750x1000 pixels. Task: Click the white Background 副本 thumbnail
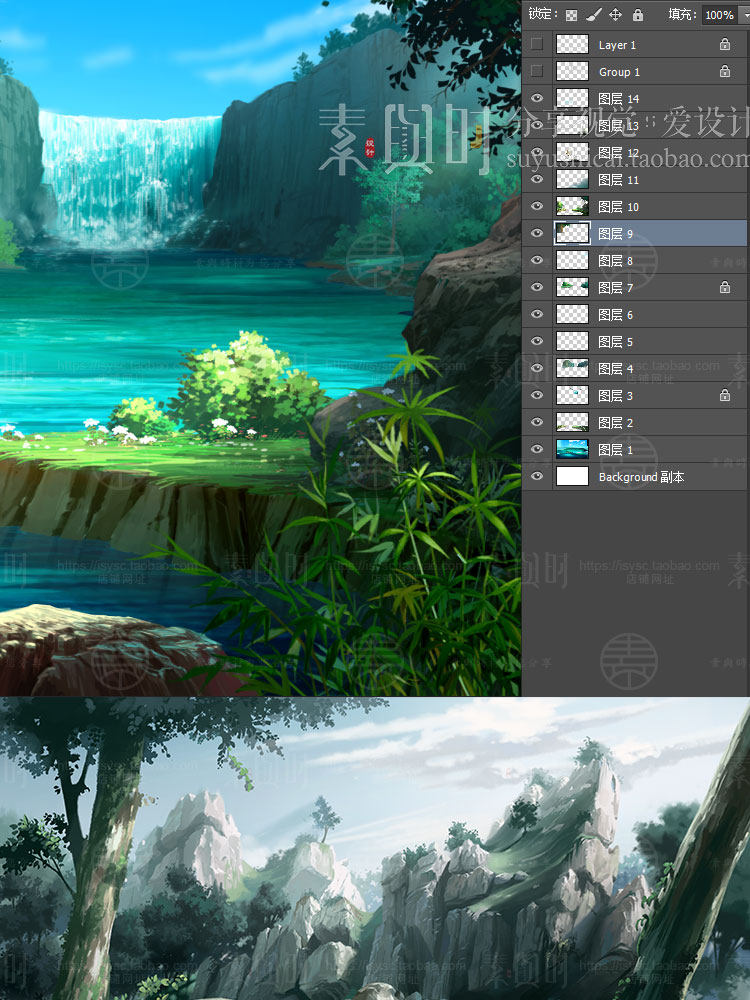(572, 476)
